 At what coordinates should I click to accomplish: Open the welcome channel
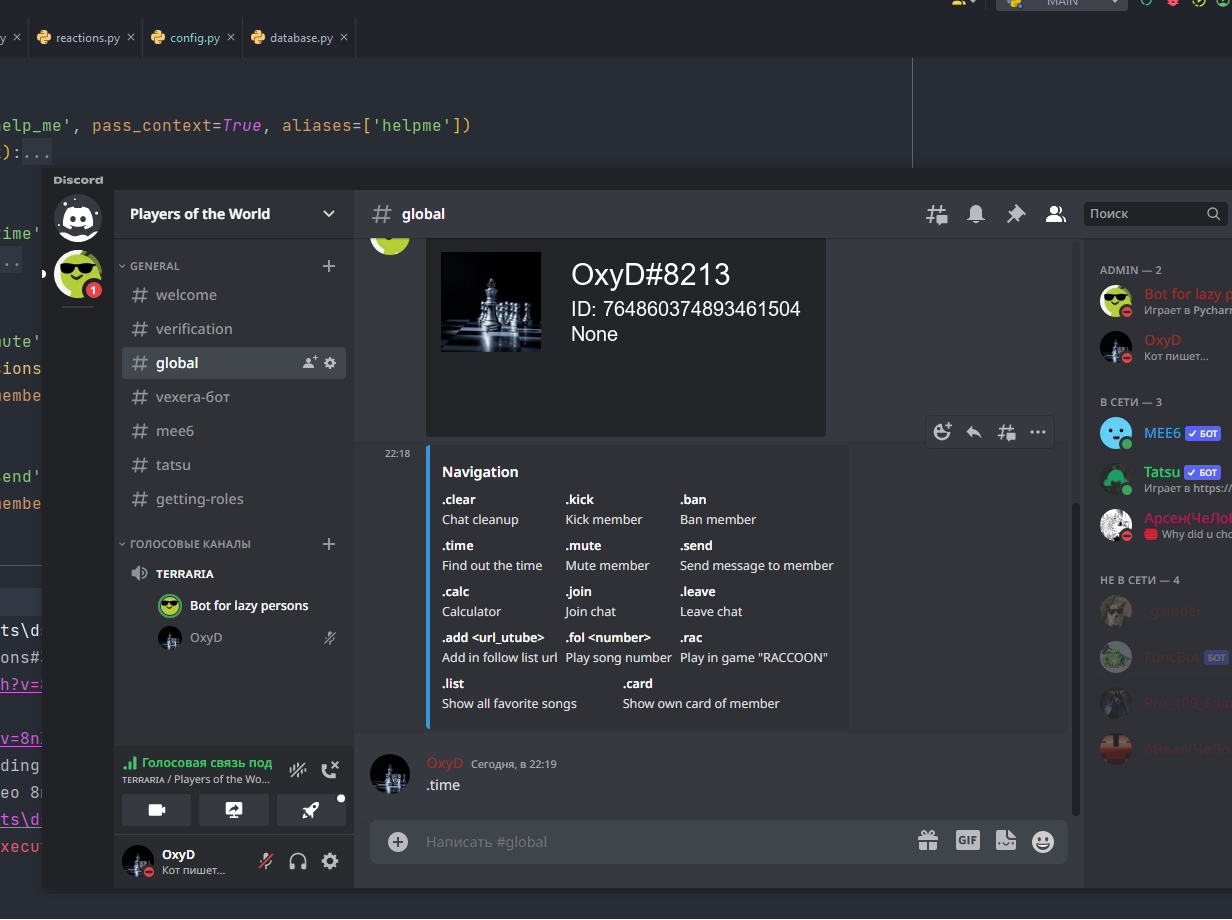click(x=186, y=295)
